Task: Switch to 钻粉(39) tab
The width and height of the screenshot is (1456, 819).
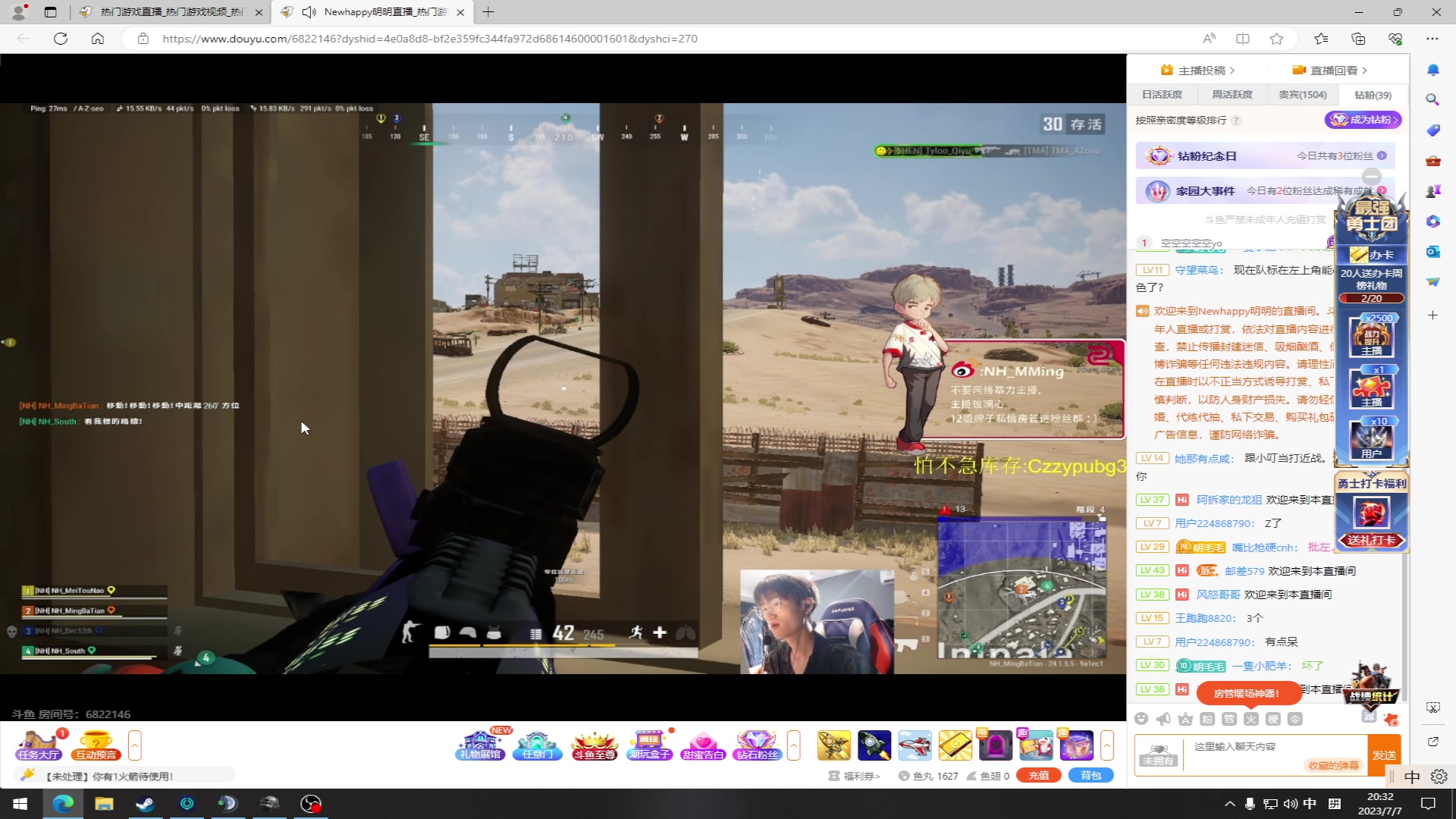Action: tap(1373, 96)
